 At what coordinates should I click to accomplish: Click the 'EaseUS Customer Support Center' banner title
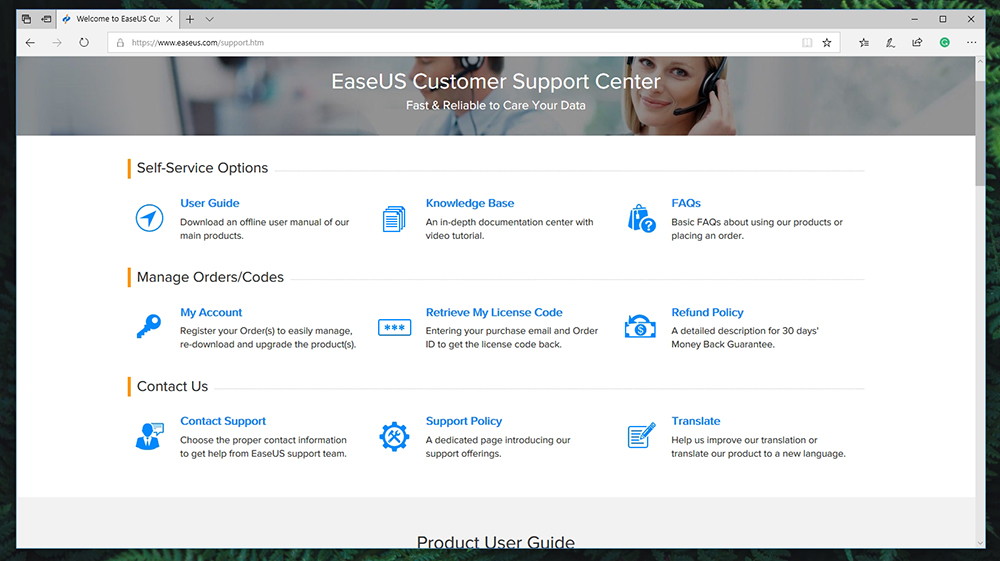[496, 81]
